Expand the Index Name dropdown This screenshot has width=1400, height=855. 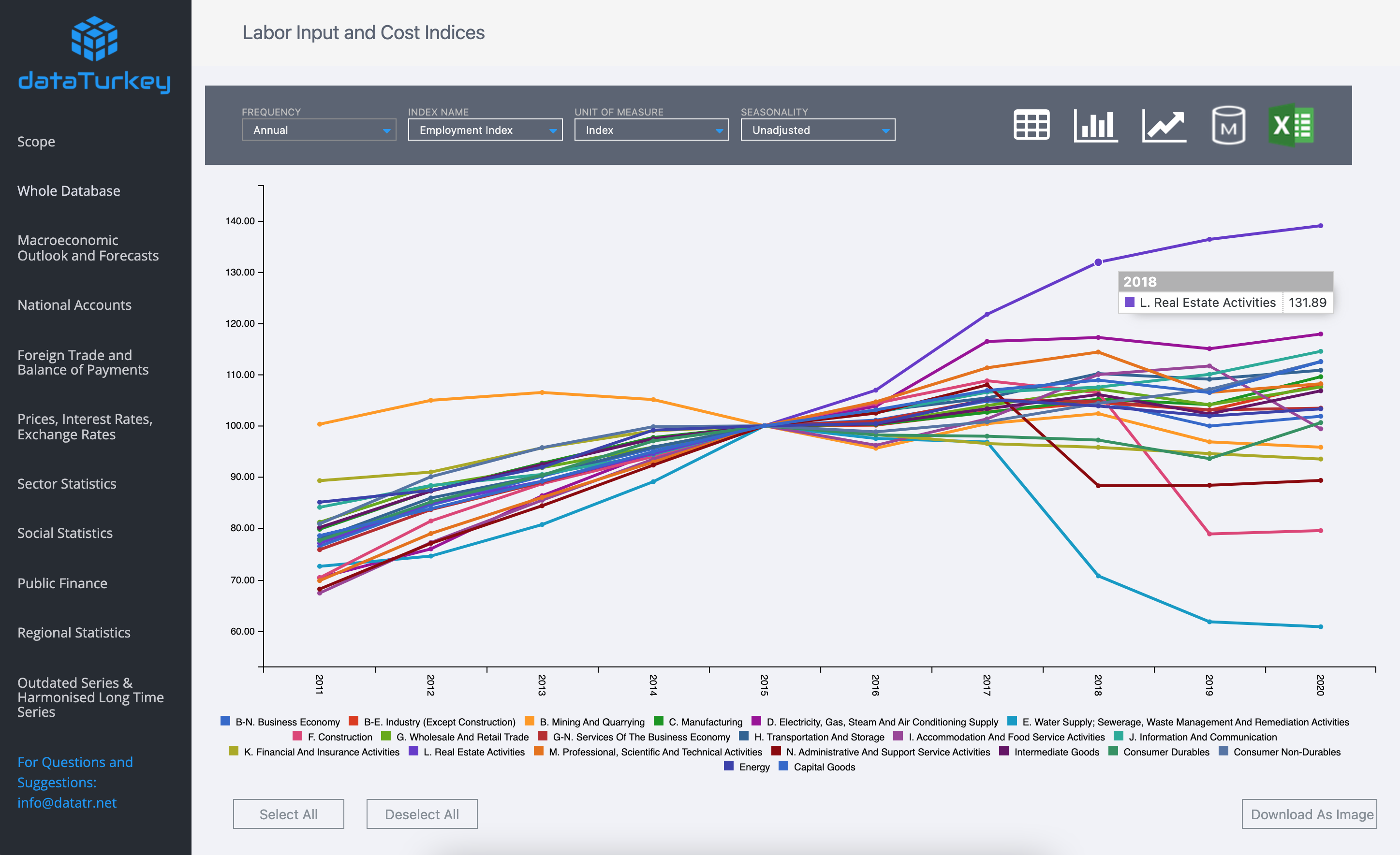pyautogui.click(x=485, y=130)
